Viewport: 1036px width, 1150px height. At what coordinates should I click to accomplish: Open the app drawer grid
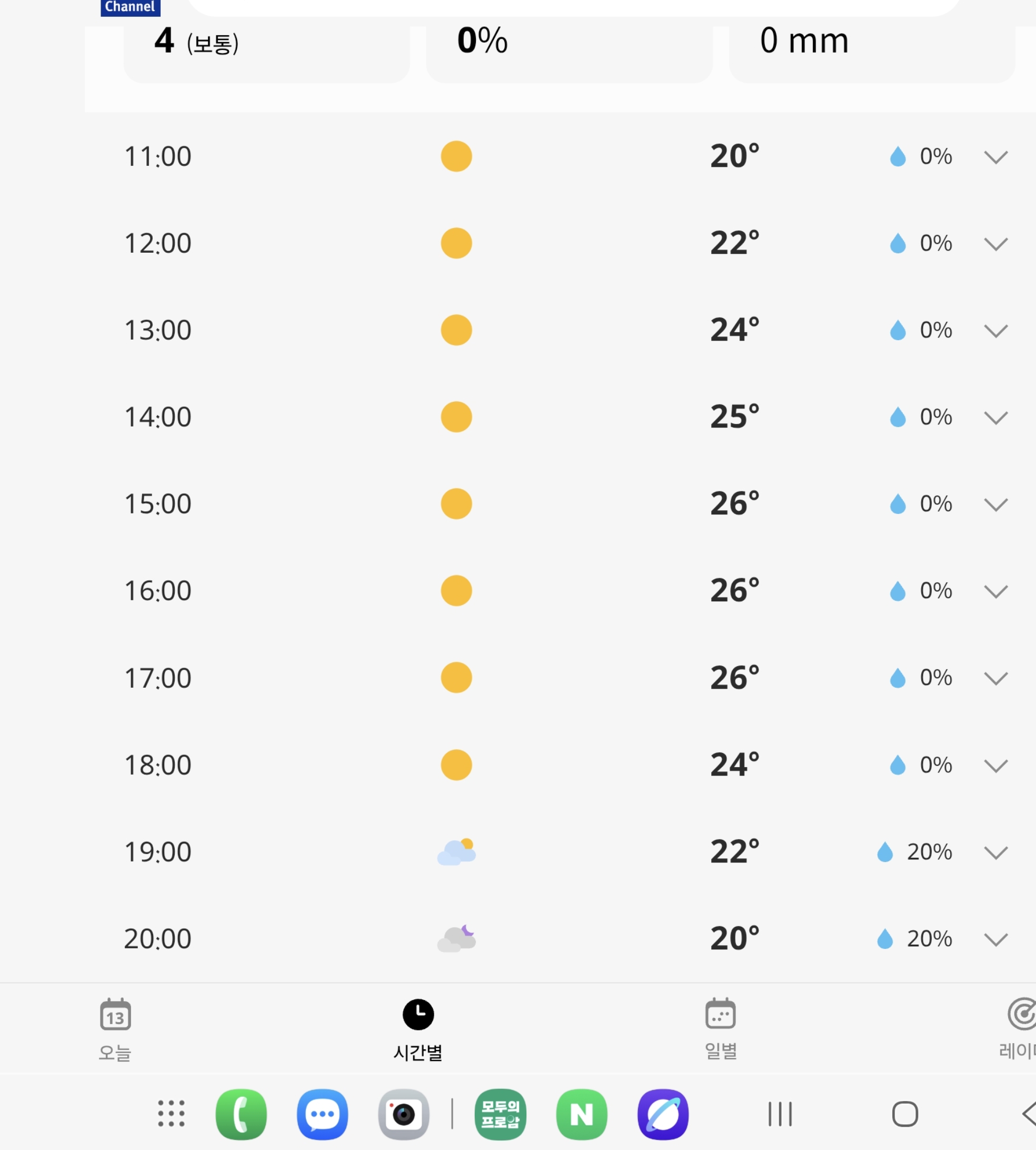point(171,1114)
